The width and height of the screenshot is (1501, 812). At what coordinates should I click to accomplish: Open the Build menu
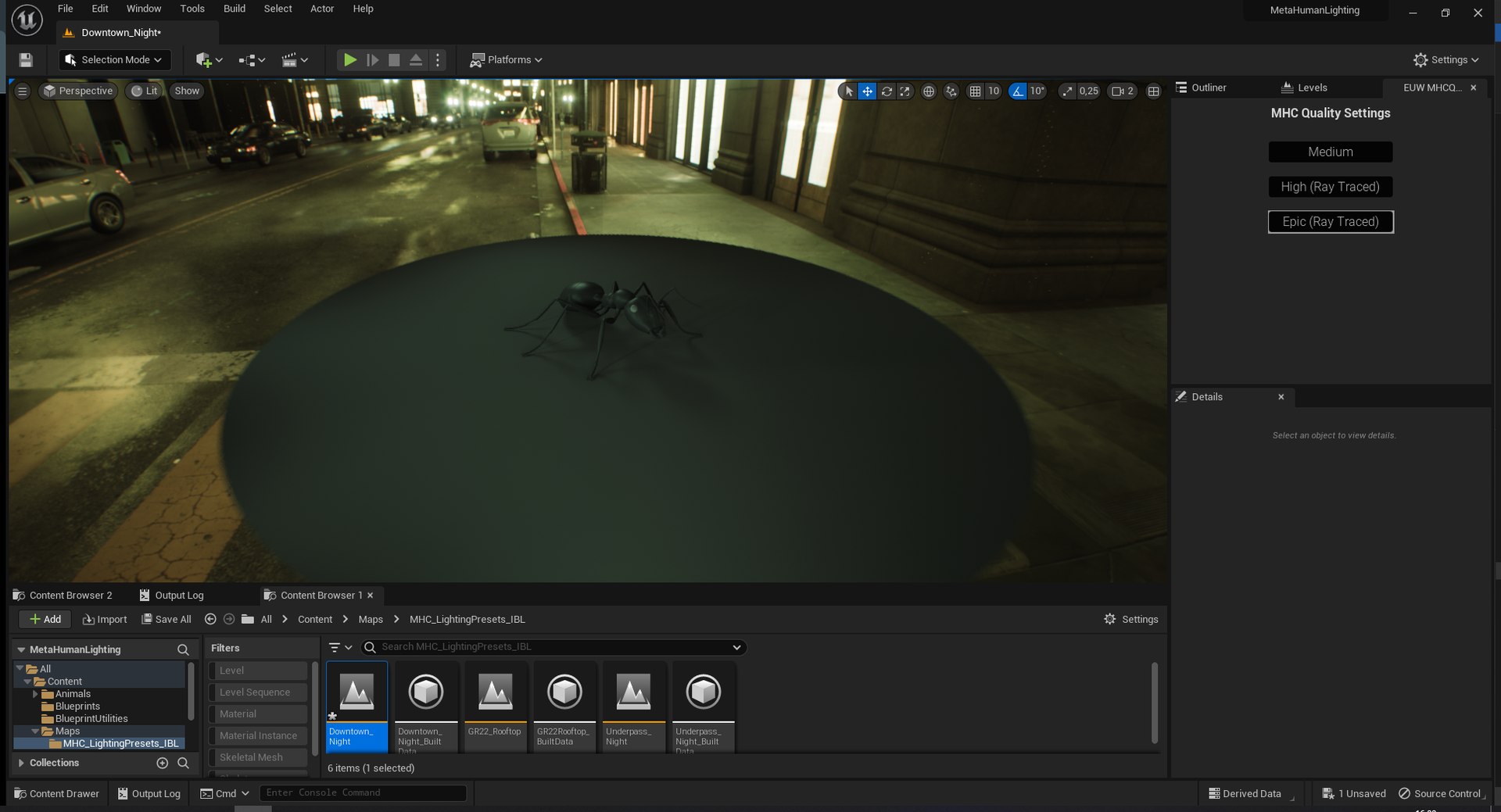234,9
